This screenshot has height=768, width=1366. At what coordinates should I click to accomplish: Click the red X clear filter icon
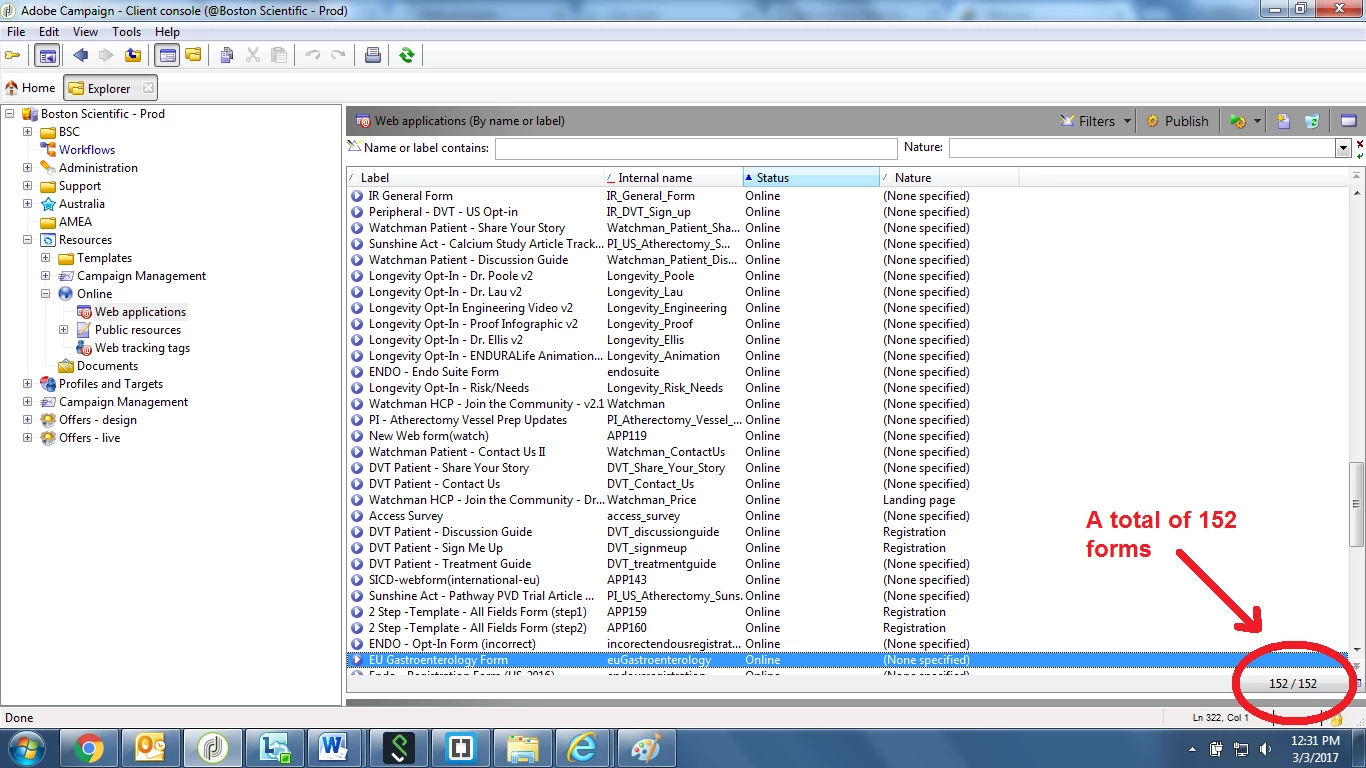click(1360, 144)
